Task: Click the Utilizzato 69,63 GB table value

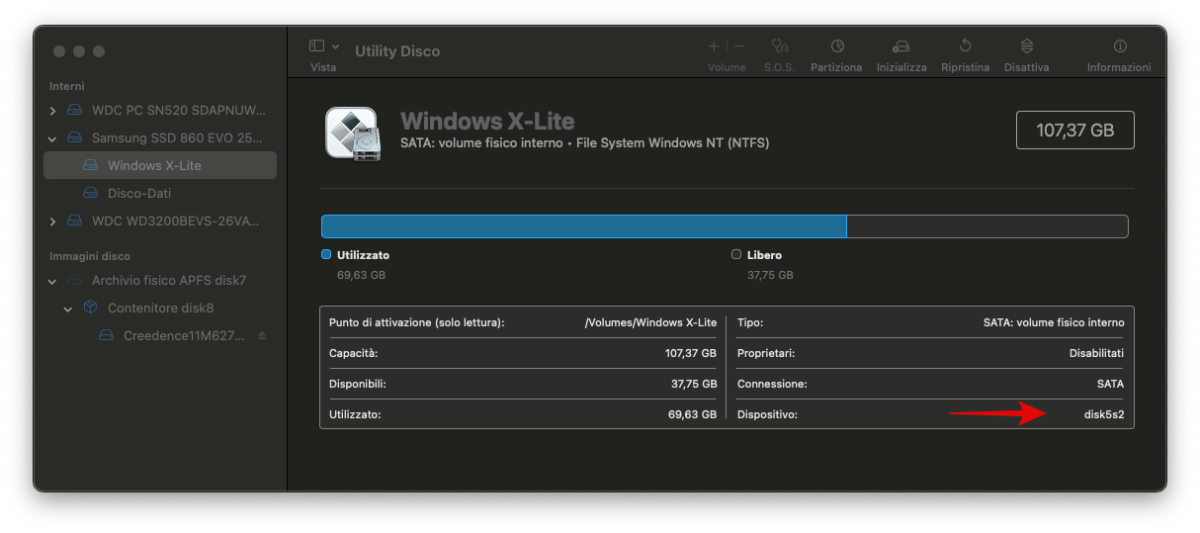Action: tap(693, 414)
